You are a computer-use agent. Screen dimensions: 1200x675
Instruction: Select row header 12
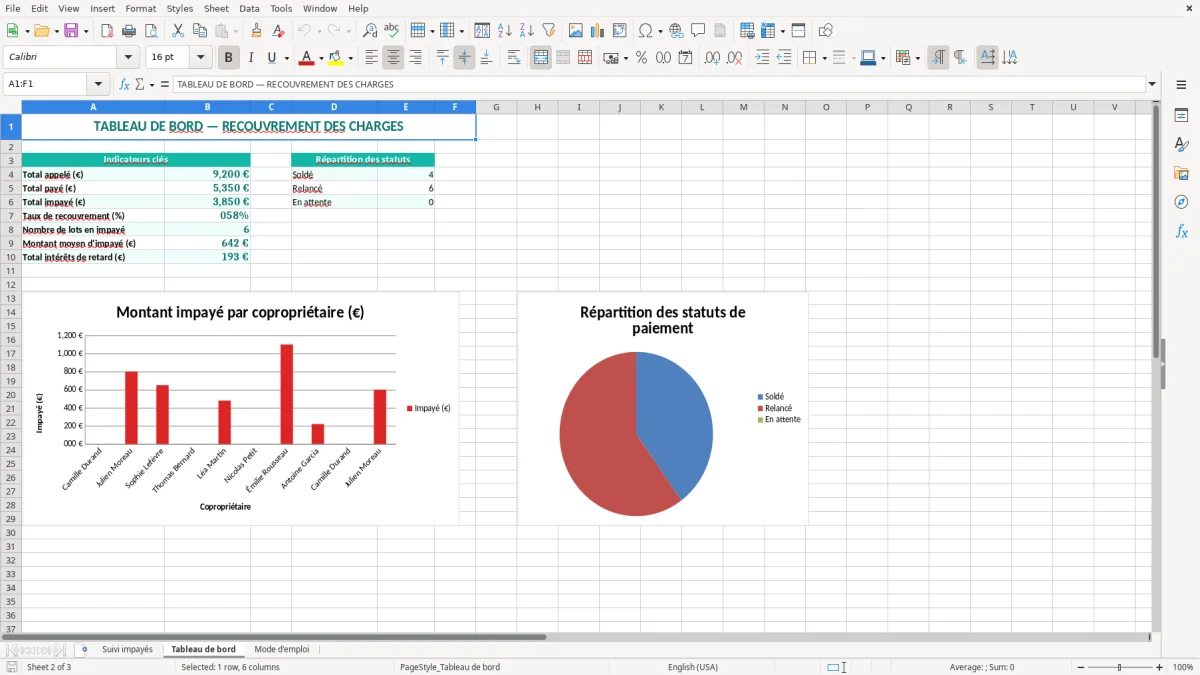pyautogui.click(x=10, y=285)
